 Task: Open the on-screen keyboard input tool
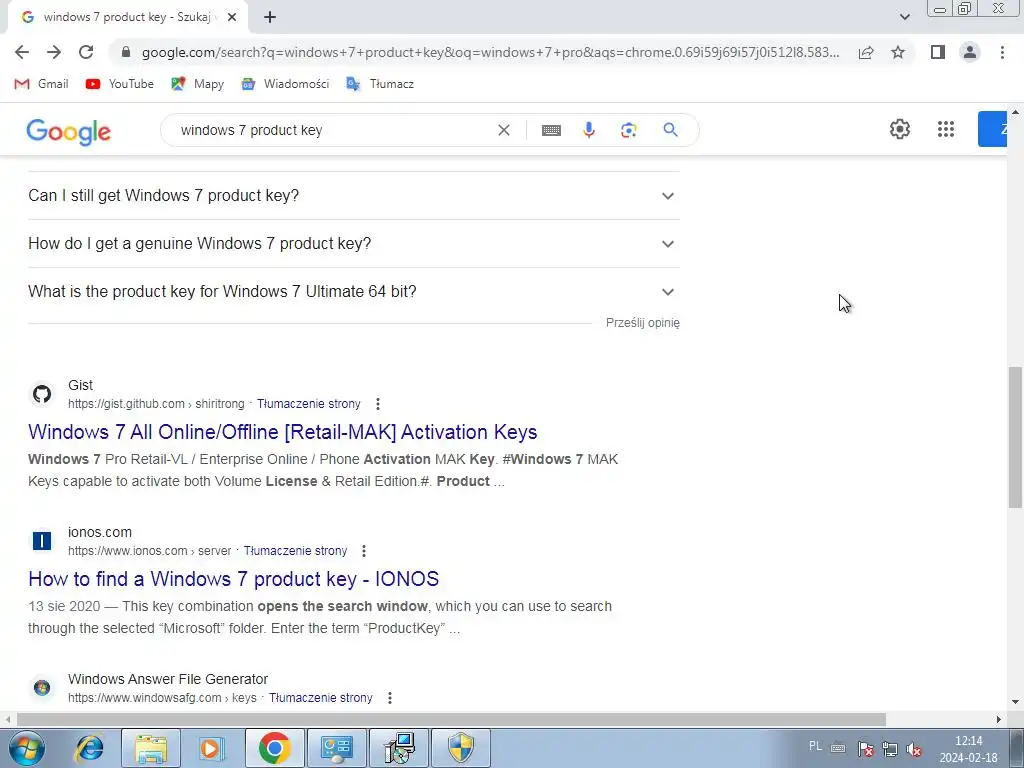click(551, 130)
